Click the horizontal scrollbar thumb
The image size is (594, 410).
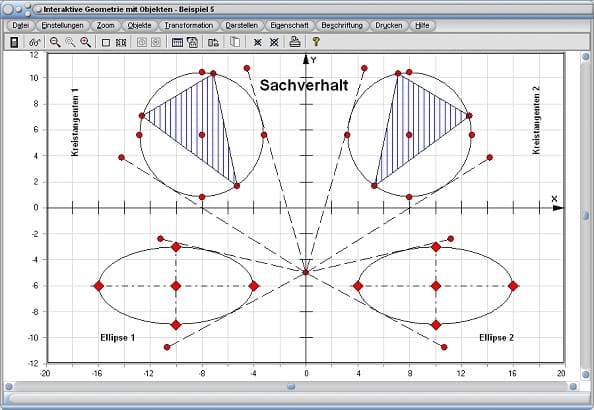tap(291, 387)
